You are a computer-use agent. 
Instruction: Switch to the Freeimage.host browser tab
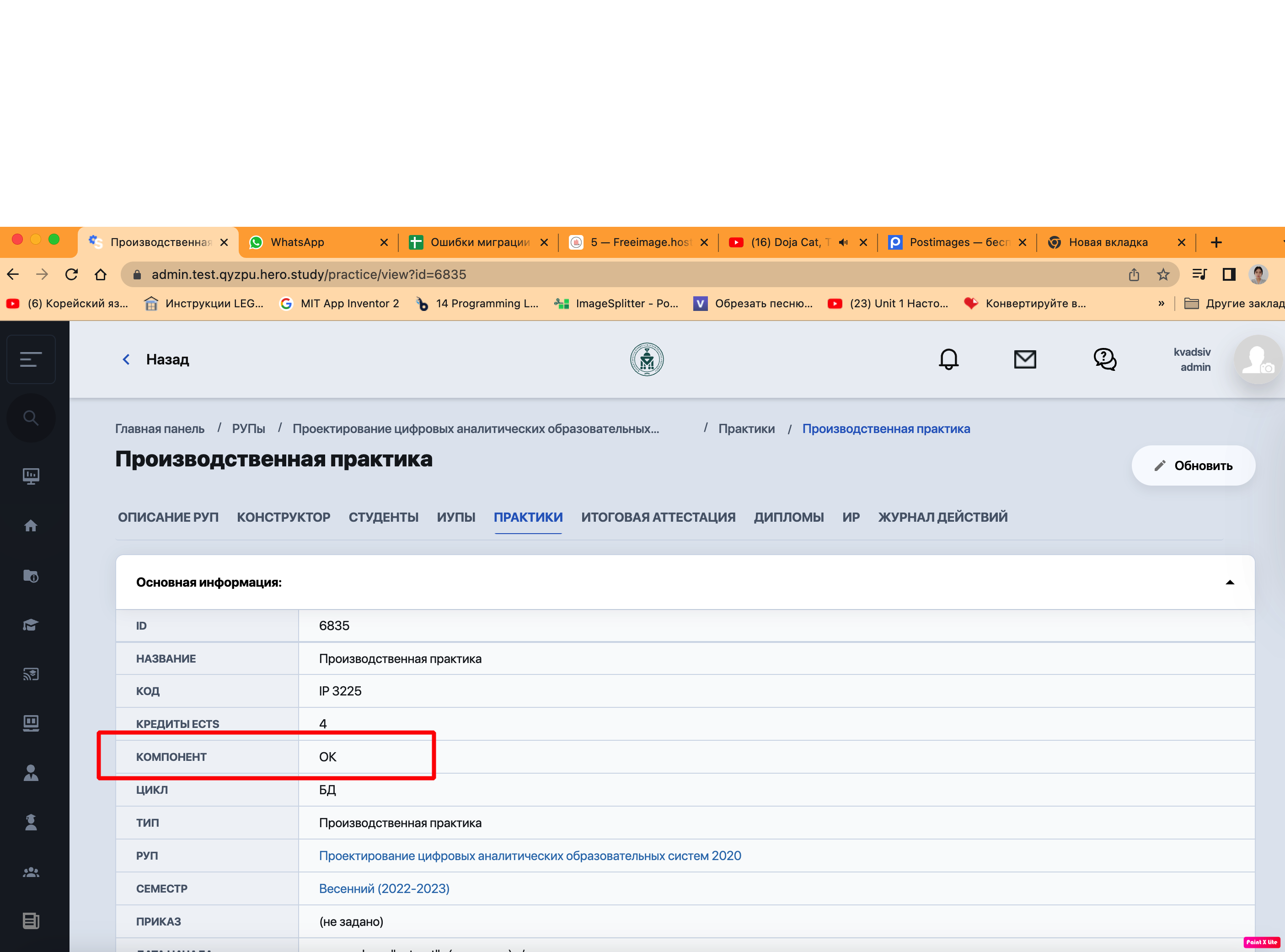point(638,242)
